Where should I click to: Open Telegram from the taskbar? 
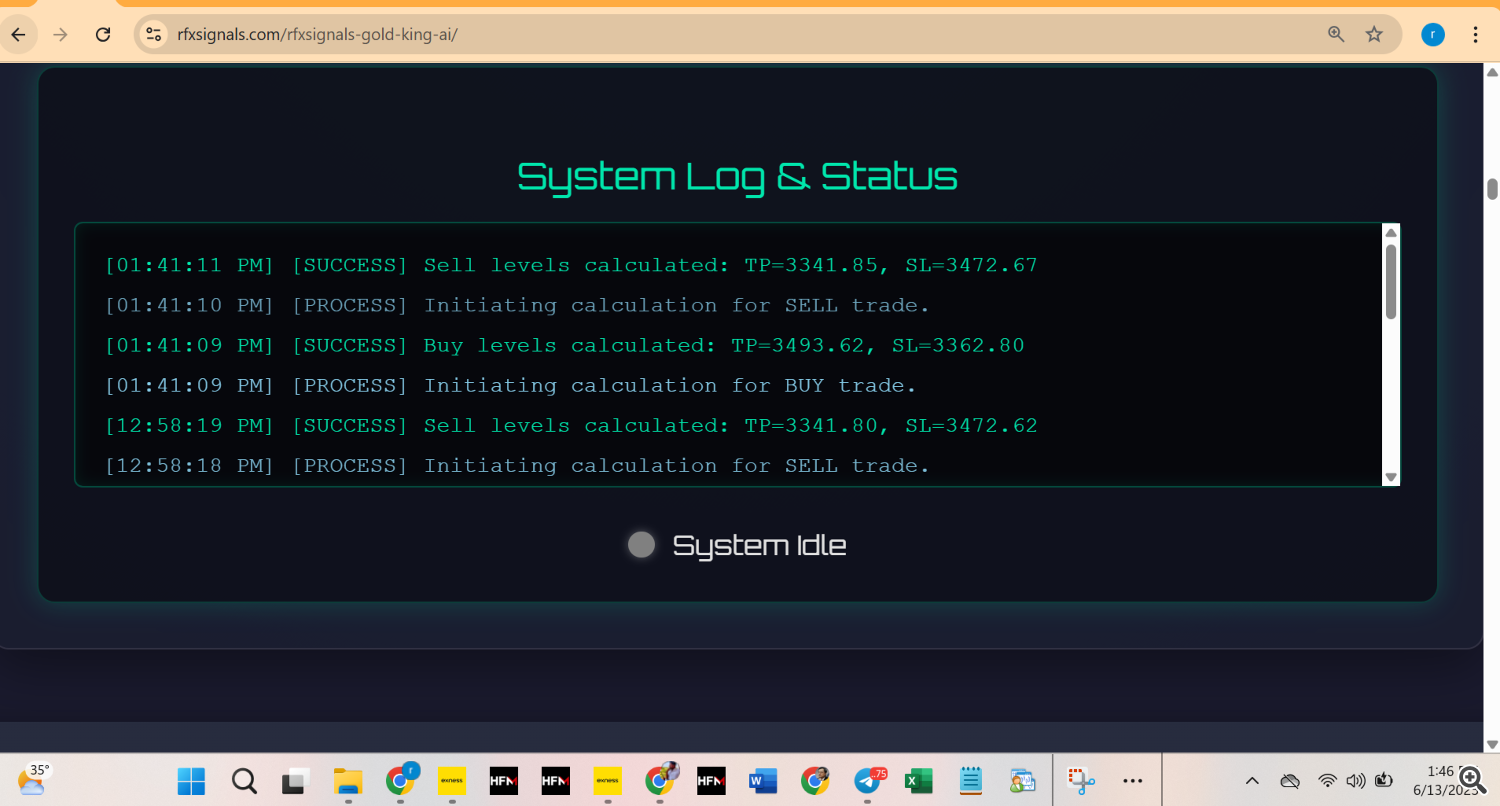[867, 781]
